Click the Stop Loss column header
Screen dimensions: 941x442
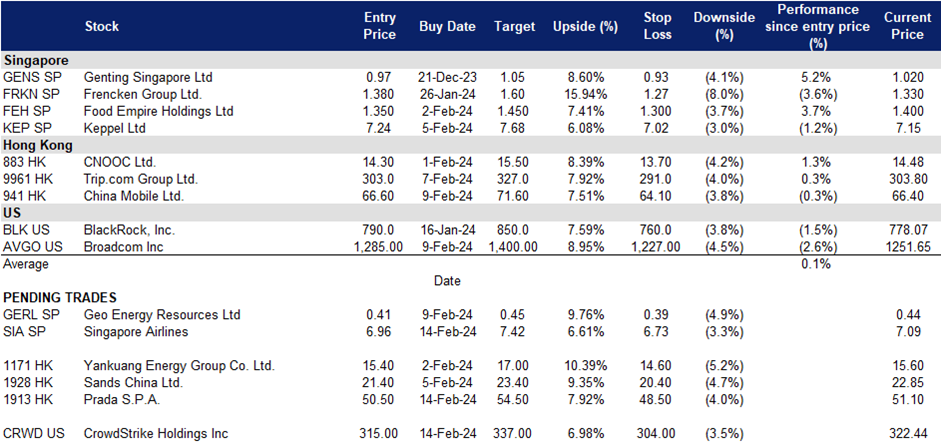pos(655,27)
